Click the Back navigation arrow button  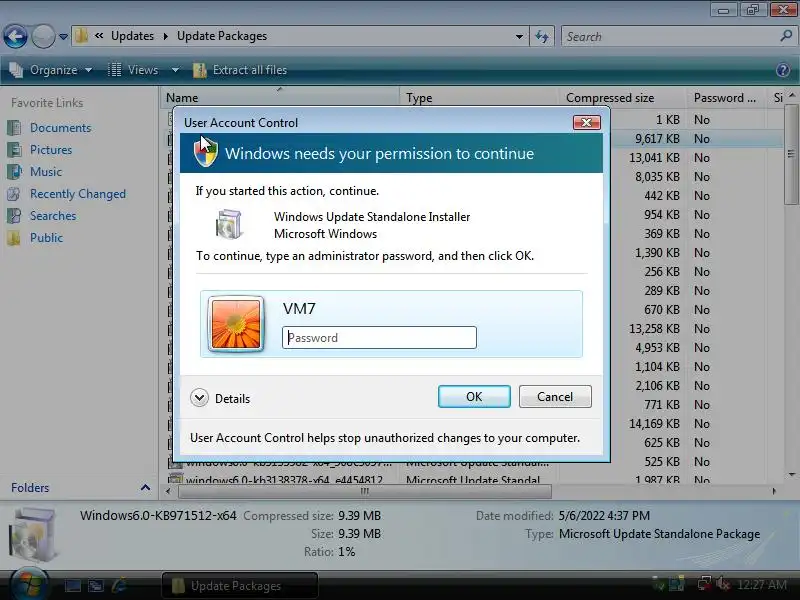coord(15,36)
